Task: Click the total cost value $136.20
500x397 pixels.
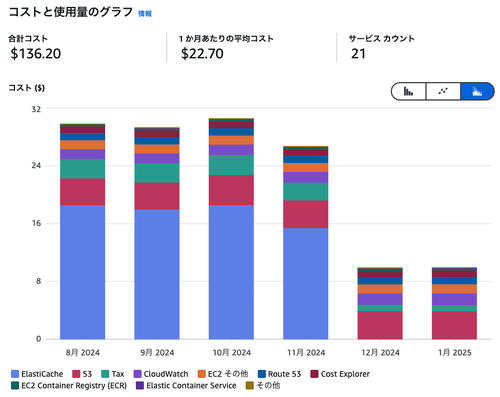Action: pos(35,53)
